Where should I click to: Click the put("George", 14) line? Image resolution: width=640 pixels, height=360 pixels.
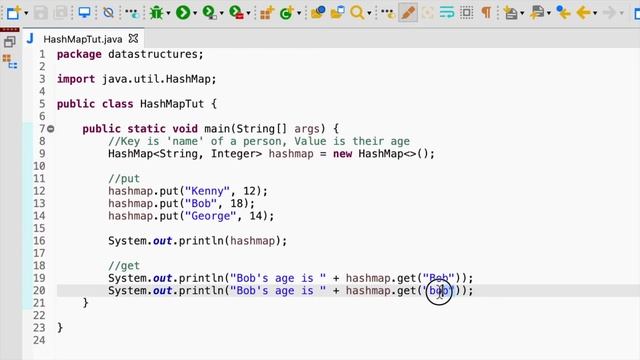click(x=191, y=216)
